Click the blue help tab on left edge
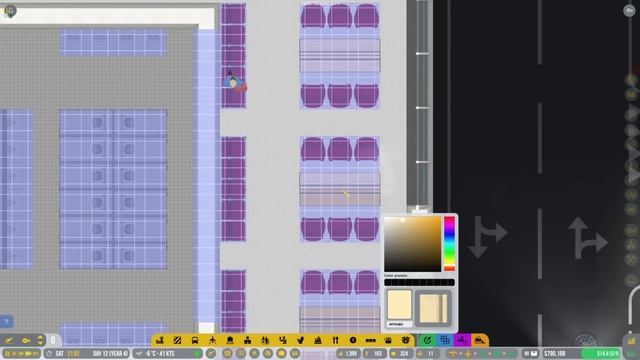 pos(6,322)
